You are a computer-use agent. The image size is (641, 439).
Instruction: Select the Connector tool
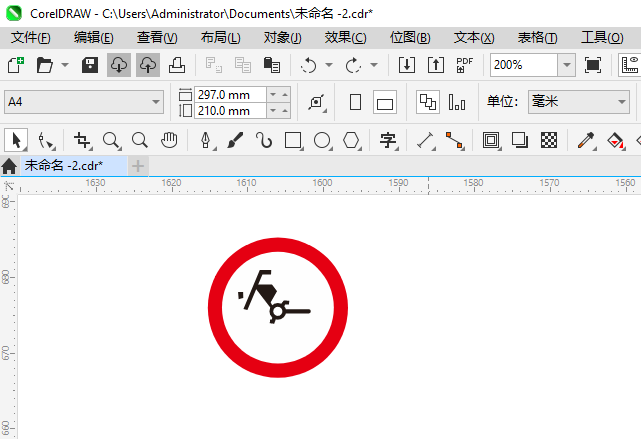(454, 141)
